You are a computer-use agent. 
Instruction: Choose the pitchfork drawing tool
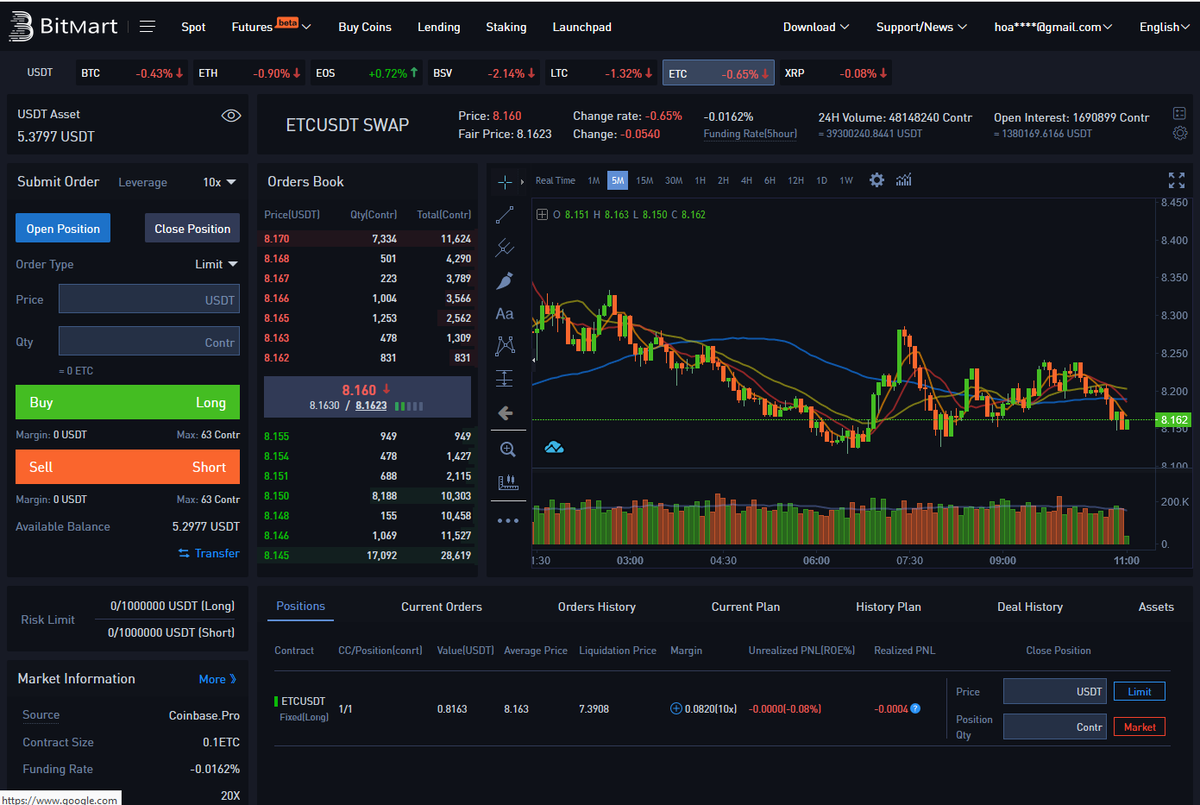click(505, 247)
